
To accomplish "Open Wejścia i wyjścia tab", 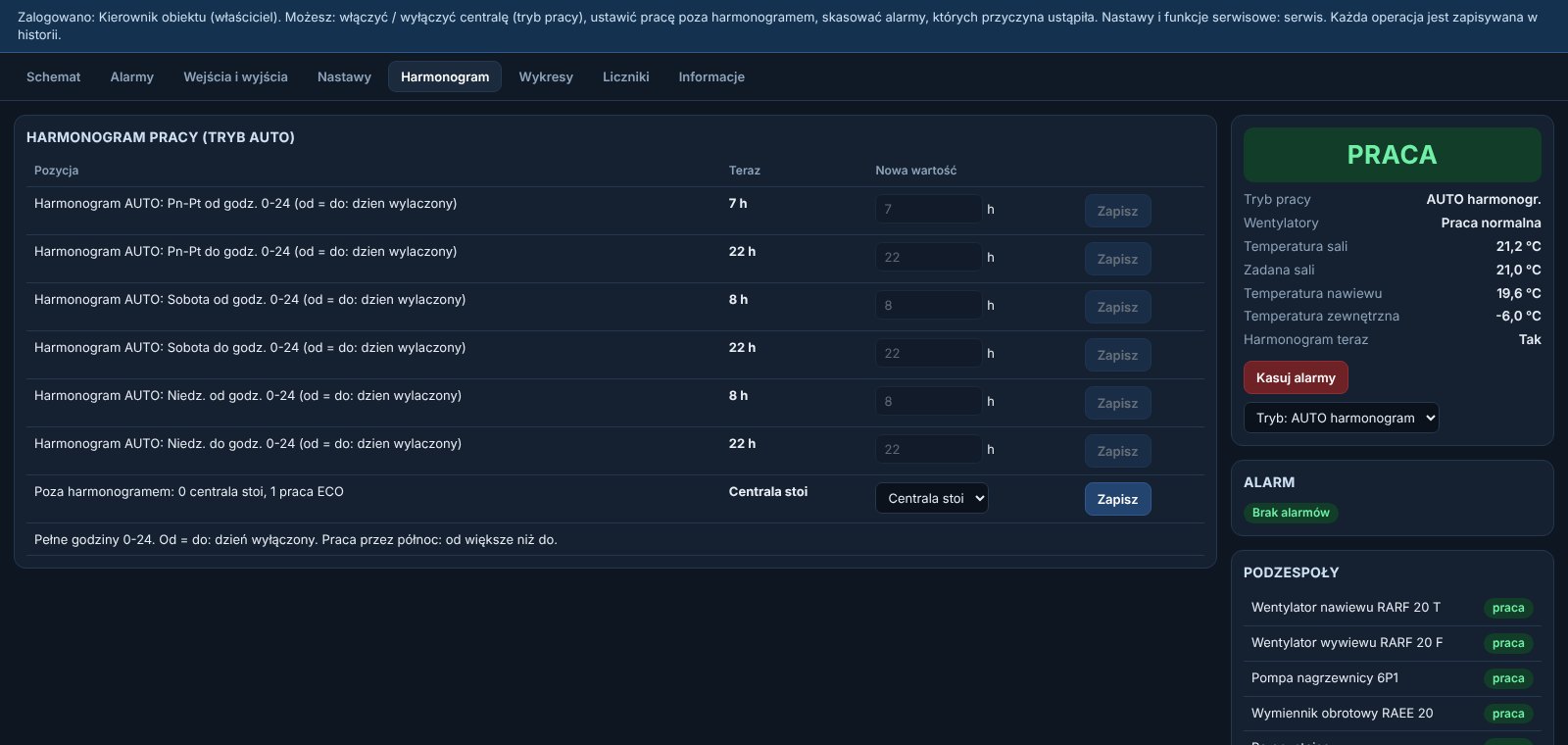I will pos(235,76).
